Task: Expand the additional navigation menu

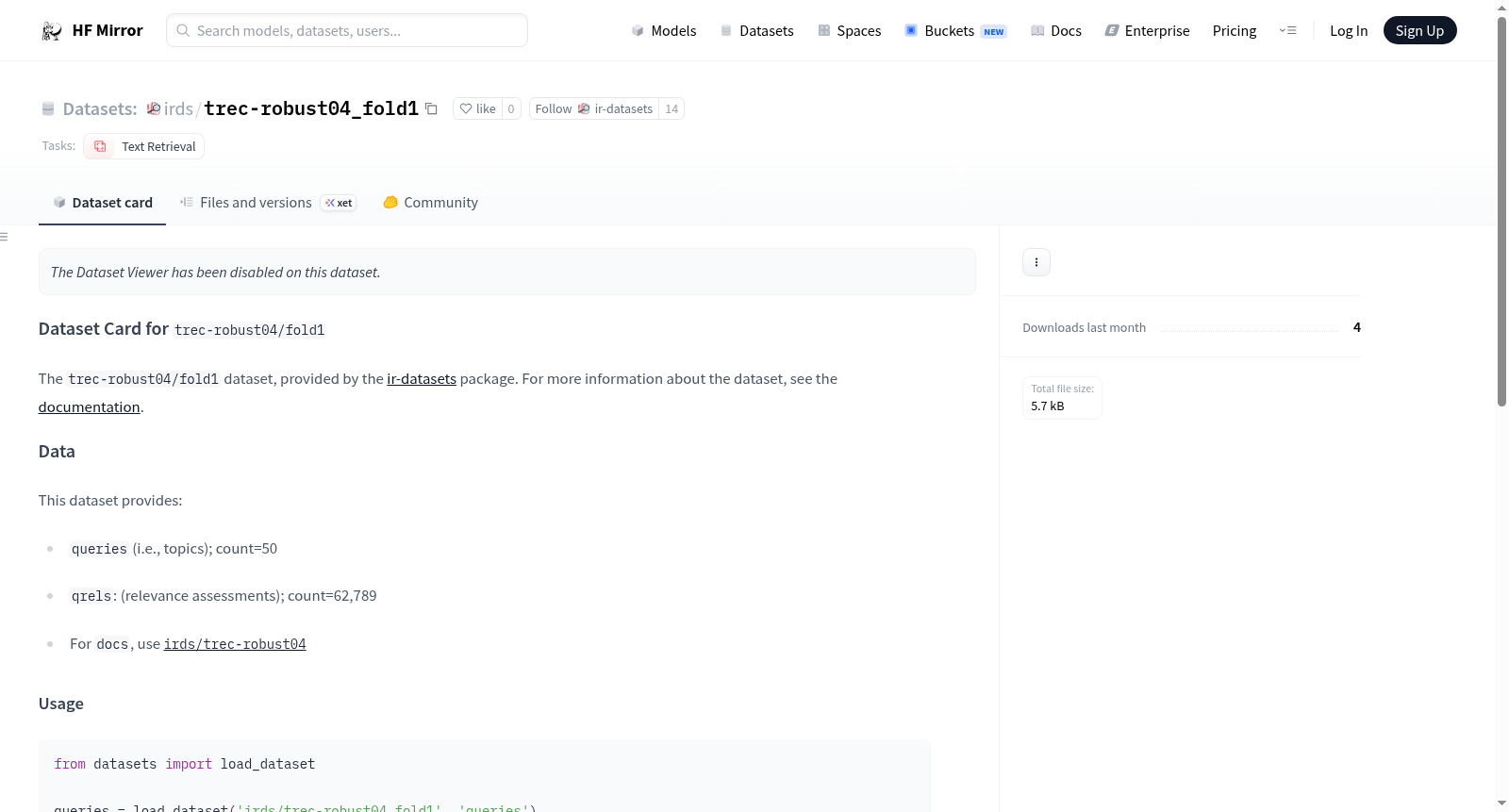Action: pos(1287,31)
